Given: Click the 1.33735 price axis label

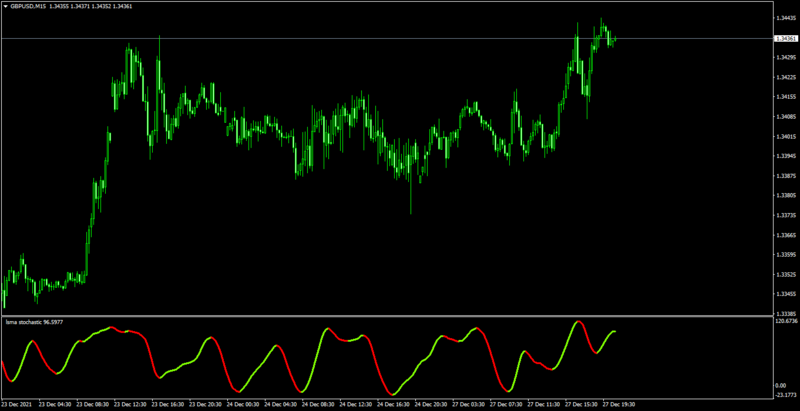Looking at the screenshot, I should 786,215.
